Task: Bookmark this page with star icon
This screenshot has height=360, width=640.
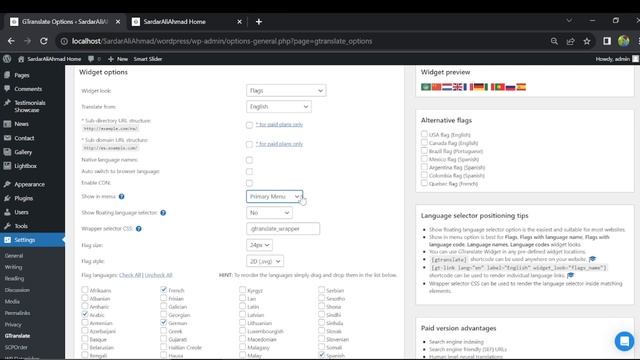Action: click(587, 41)
